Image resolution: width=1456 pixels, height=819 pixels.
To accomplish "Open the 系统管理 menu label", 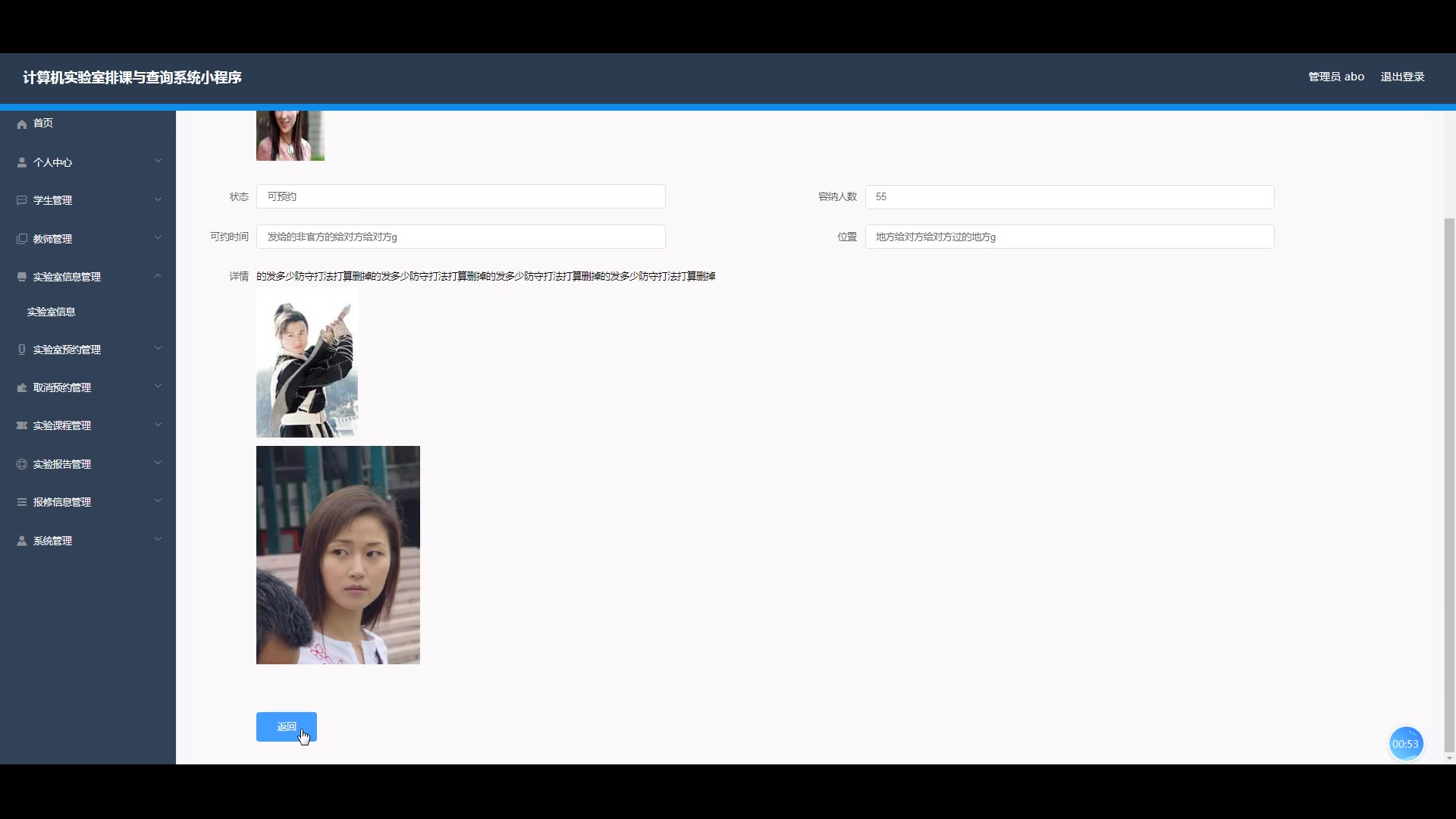I will point(52,541).
